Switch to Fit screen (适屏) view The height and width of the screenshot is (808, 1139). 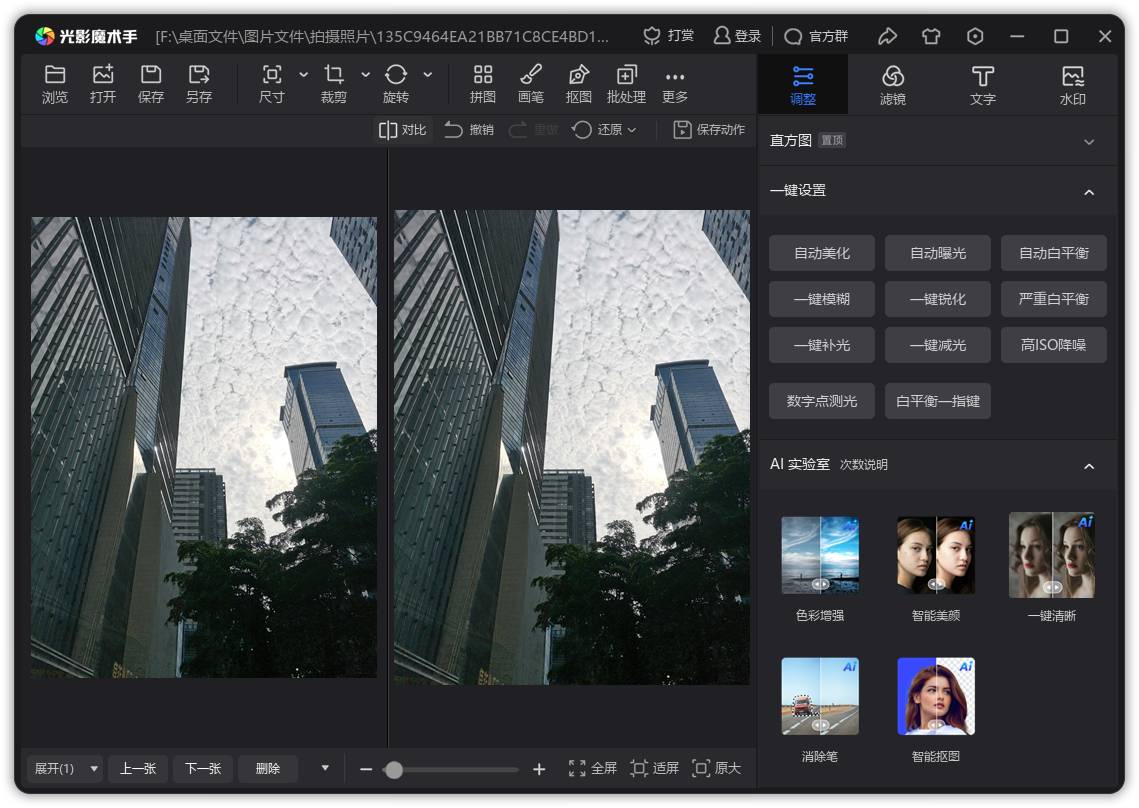(x=655, y=768)
